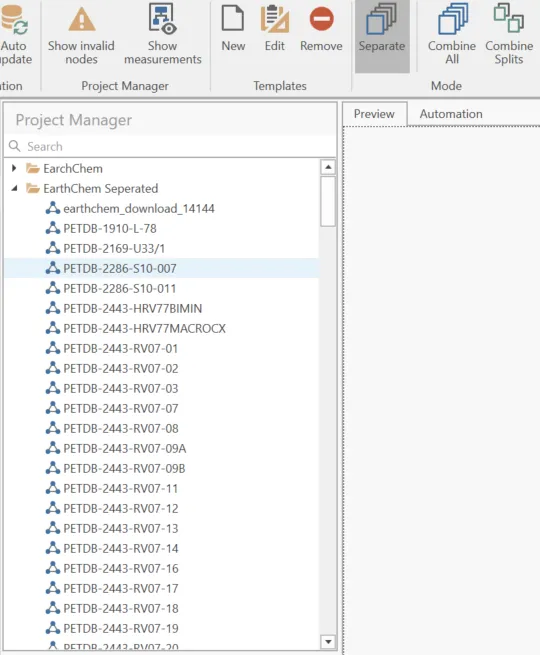
Task: Click node icon of PETDB-2443-RV07-08
Action: (x=53, y=428)
